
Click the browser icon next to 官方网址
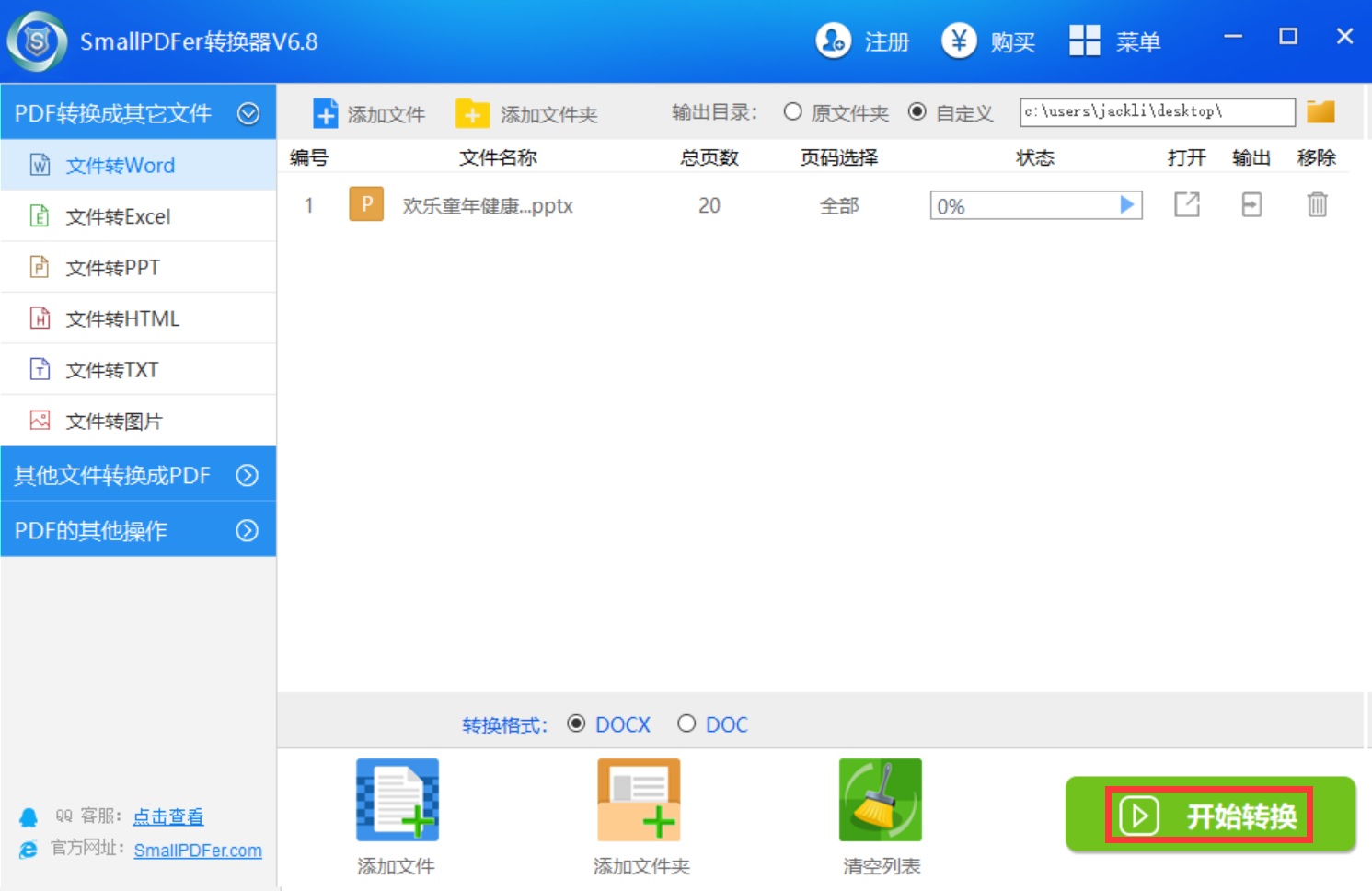point(29,849)
